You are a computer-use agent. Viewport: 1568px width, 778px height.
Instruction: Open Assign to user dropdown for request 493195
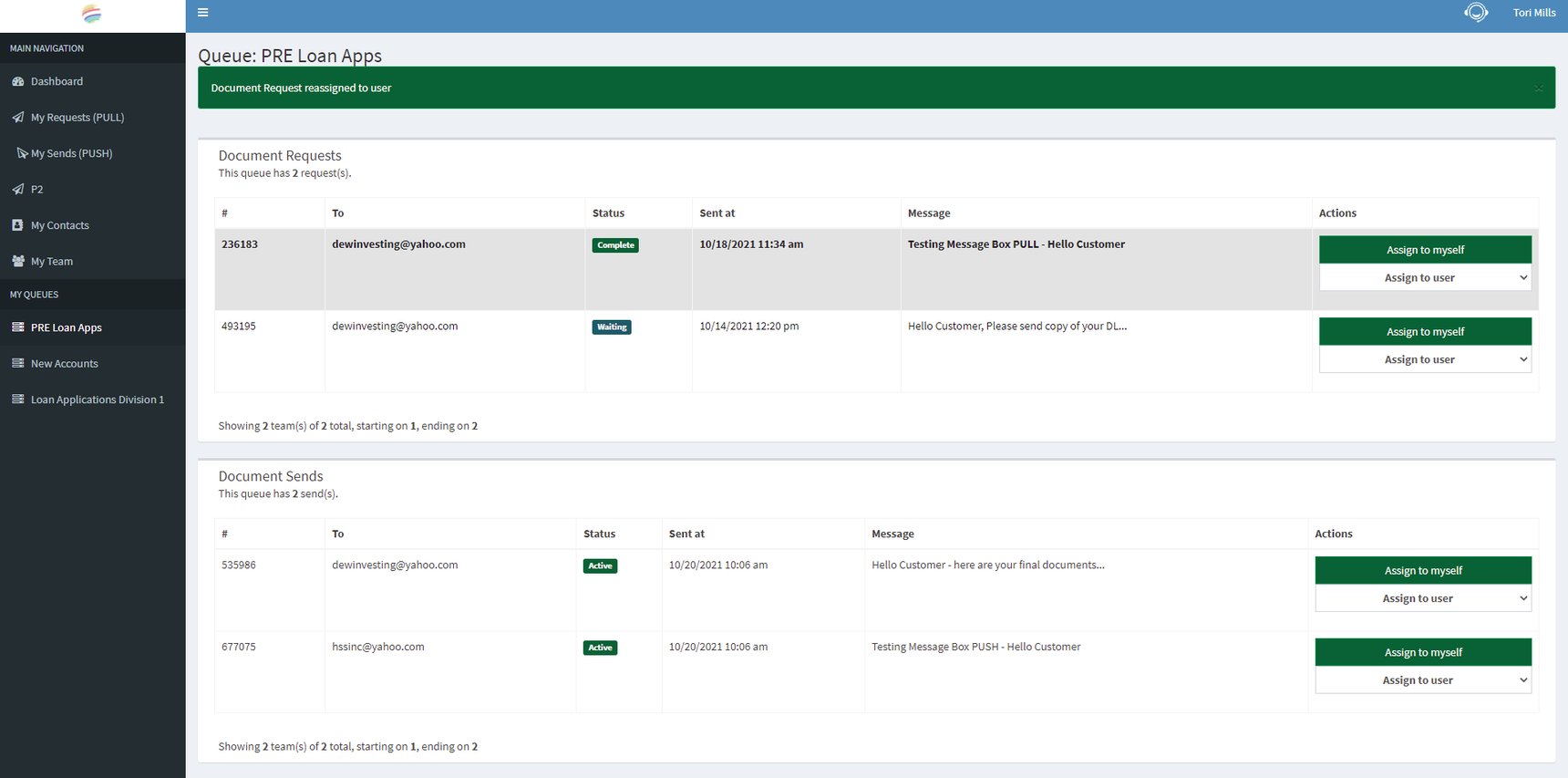pos(1425,360)
